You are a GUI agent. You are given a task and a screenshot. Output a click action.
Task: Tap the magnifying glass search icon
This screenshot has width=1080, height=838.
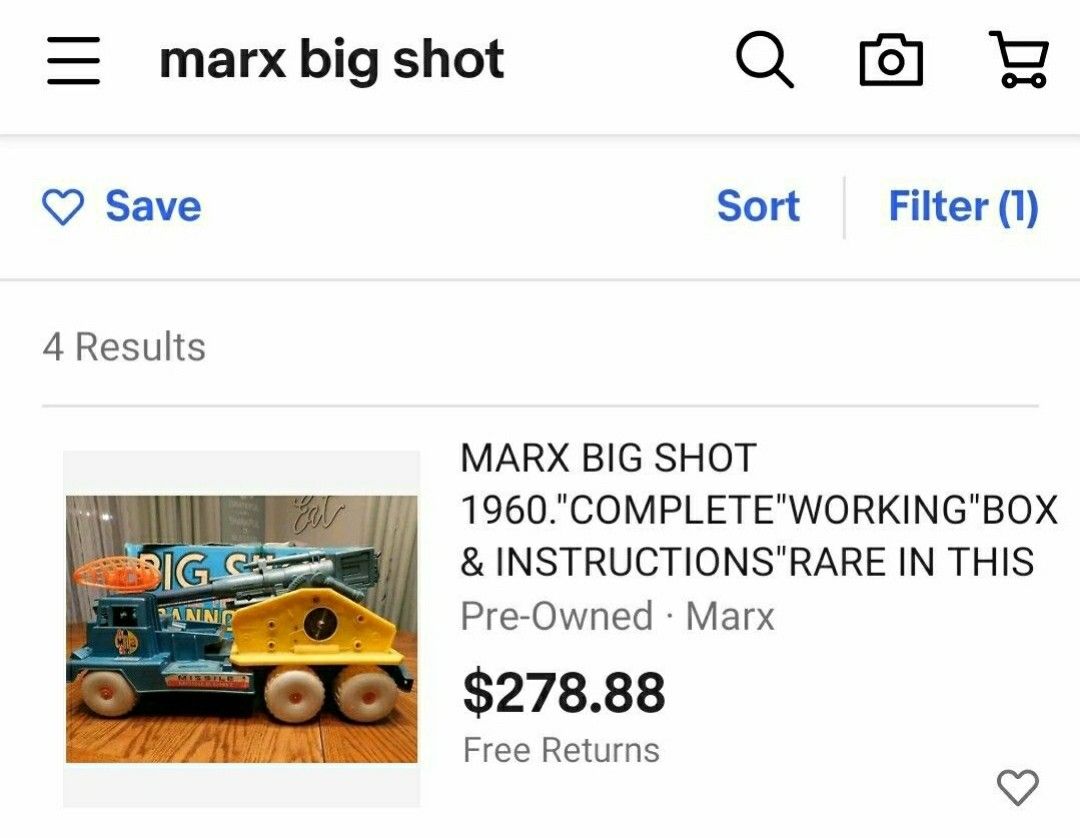click(765, 61)
